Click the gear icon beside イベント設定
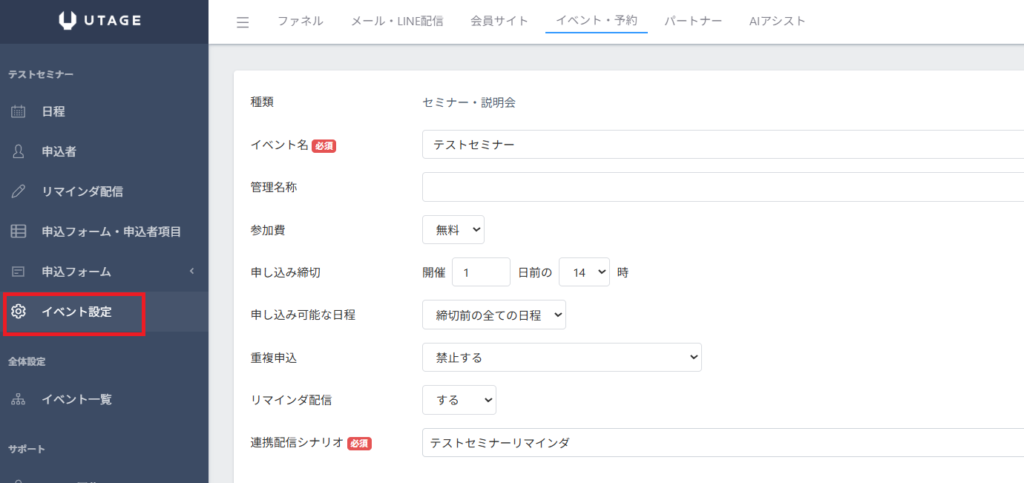 [x=18, y=312]
